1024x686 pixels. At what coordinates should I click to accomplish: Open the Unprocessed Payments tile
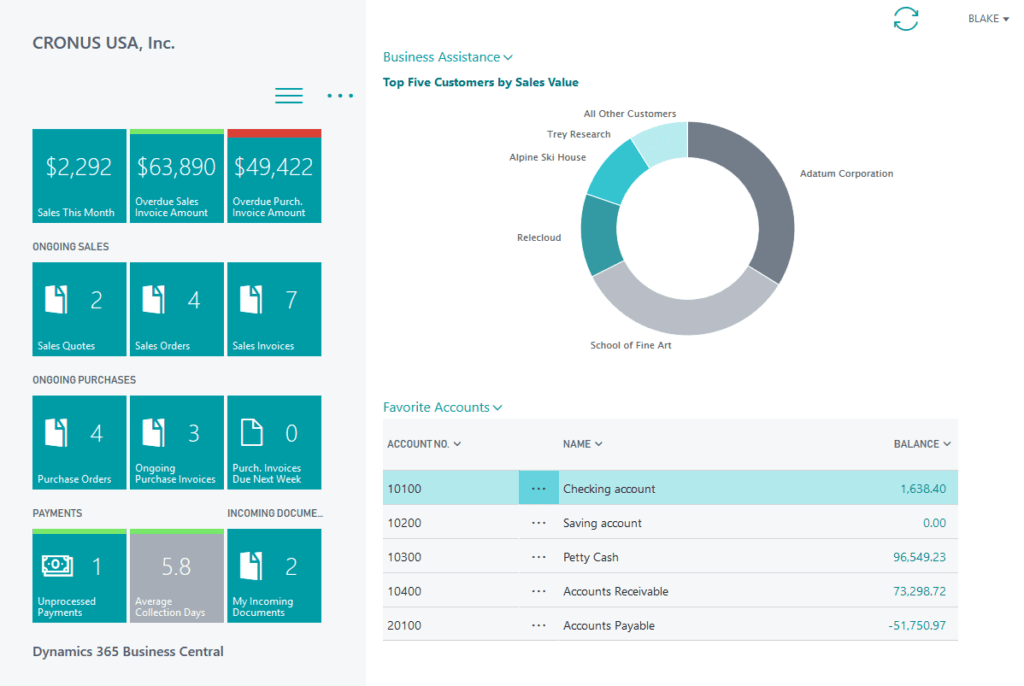[79, 576]
